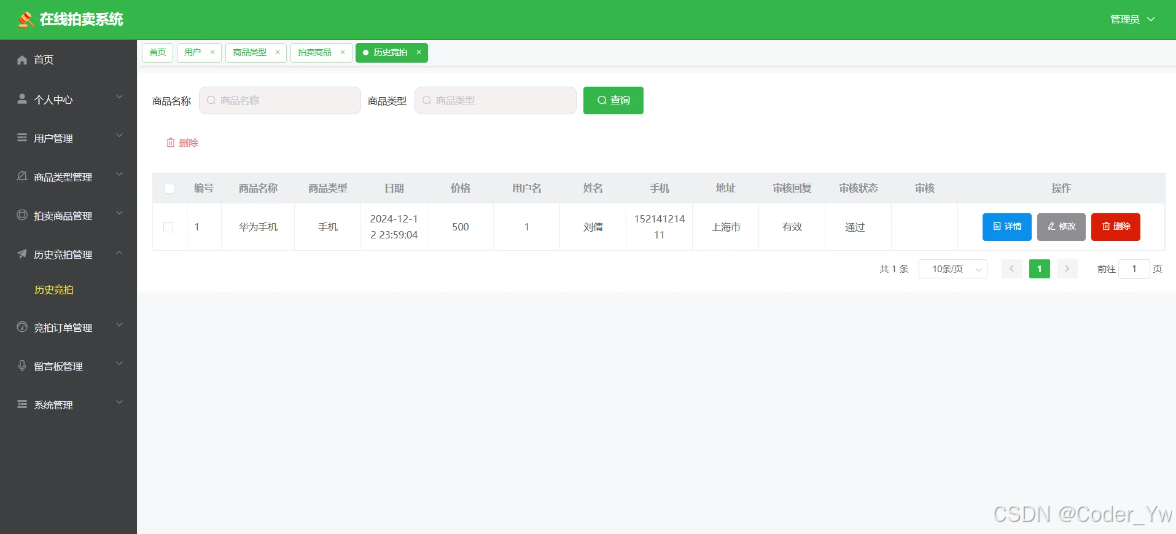This screenshot has height=534, width=1176.
Task: Click the 审核状态 column header
Action: tap(858, 188)
